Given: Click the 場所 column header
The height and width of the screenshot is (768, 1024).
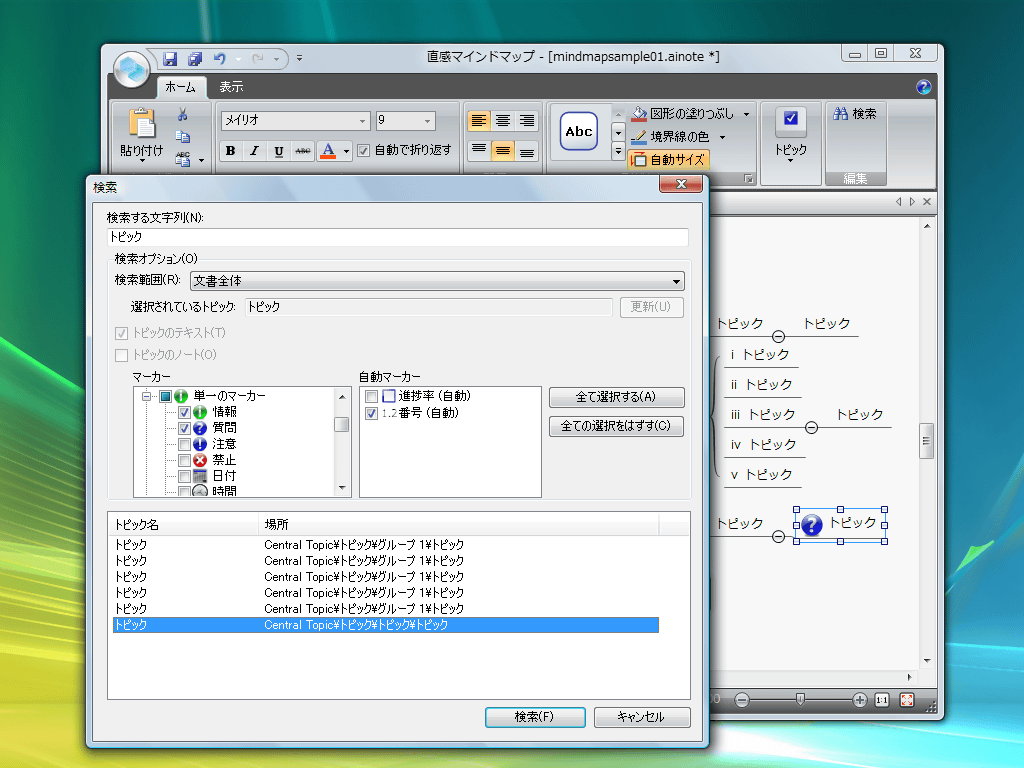Looking at the screenshot, I should [458, 524].
